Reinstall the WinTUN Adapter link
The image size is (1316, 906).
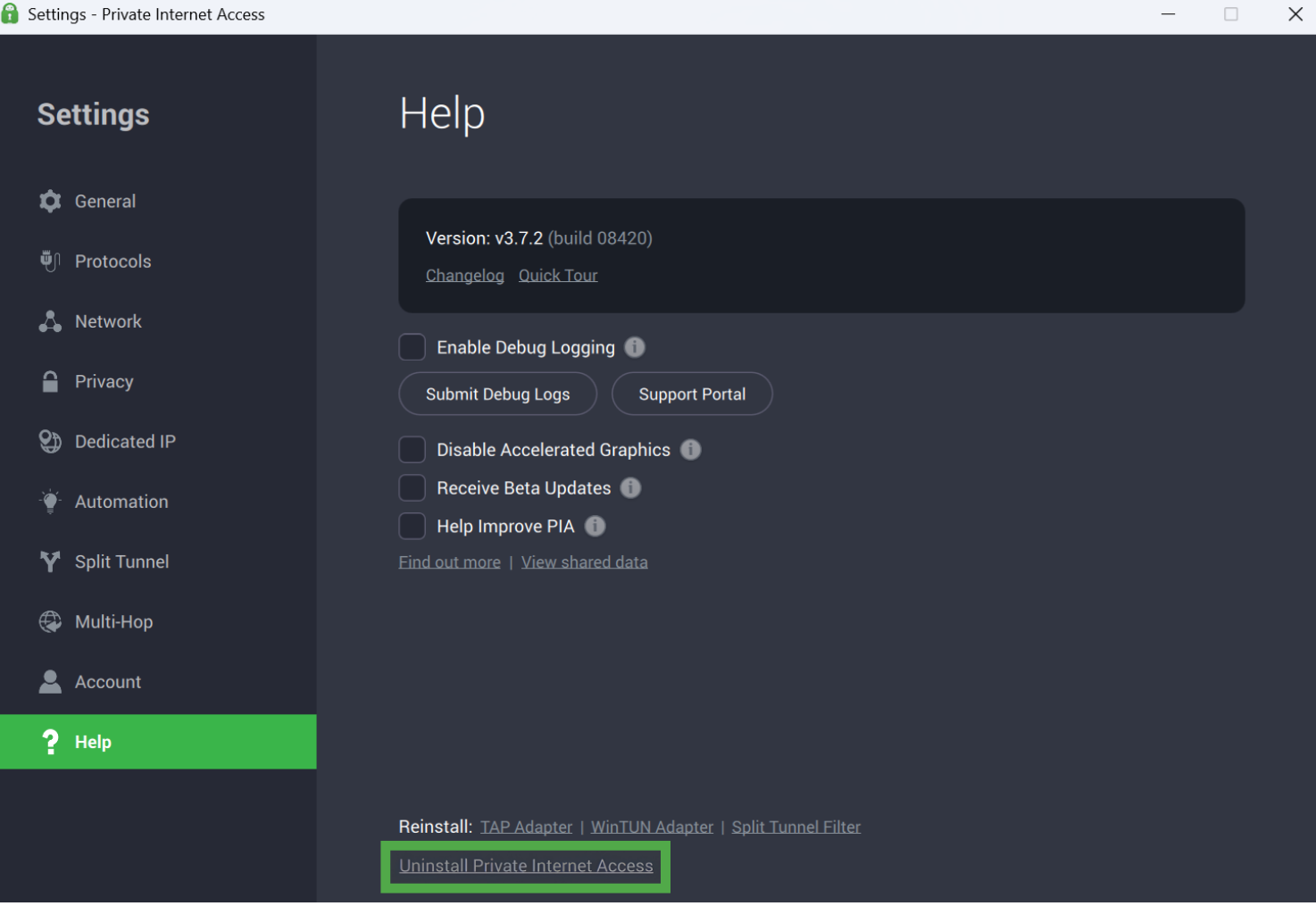click(653, 827)
